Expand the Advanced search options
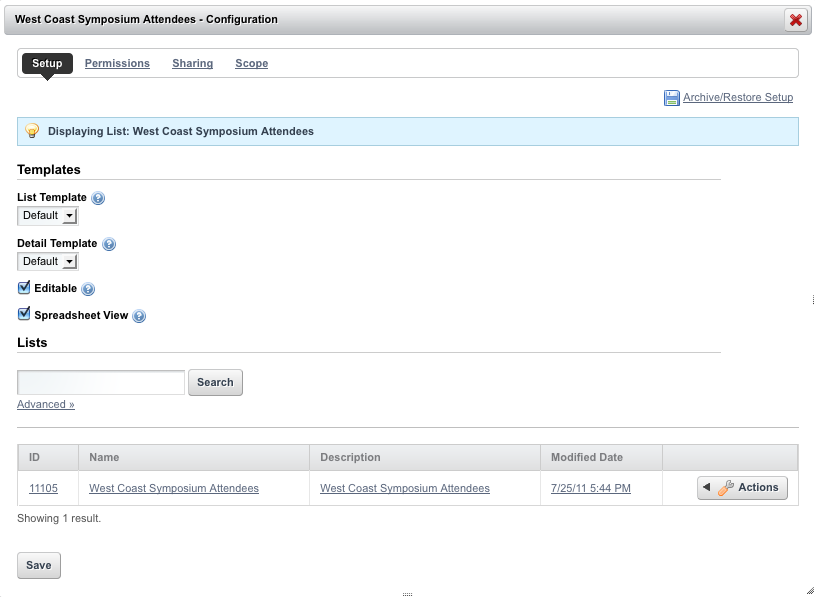815x597 pixels. (46, 404)
